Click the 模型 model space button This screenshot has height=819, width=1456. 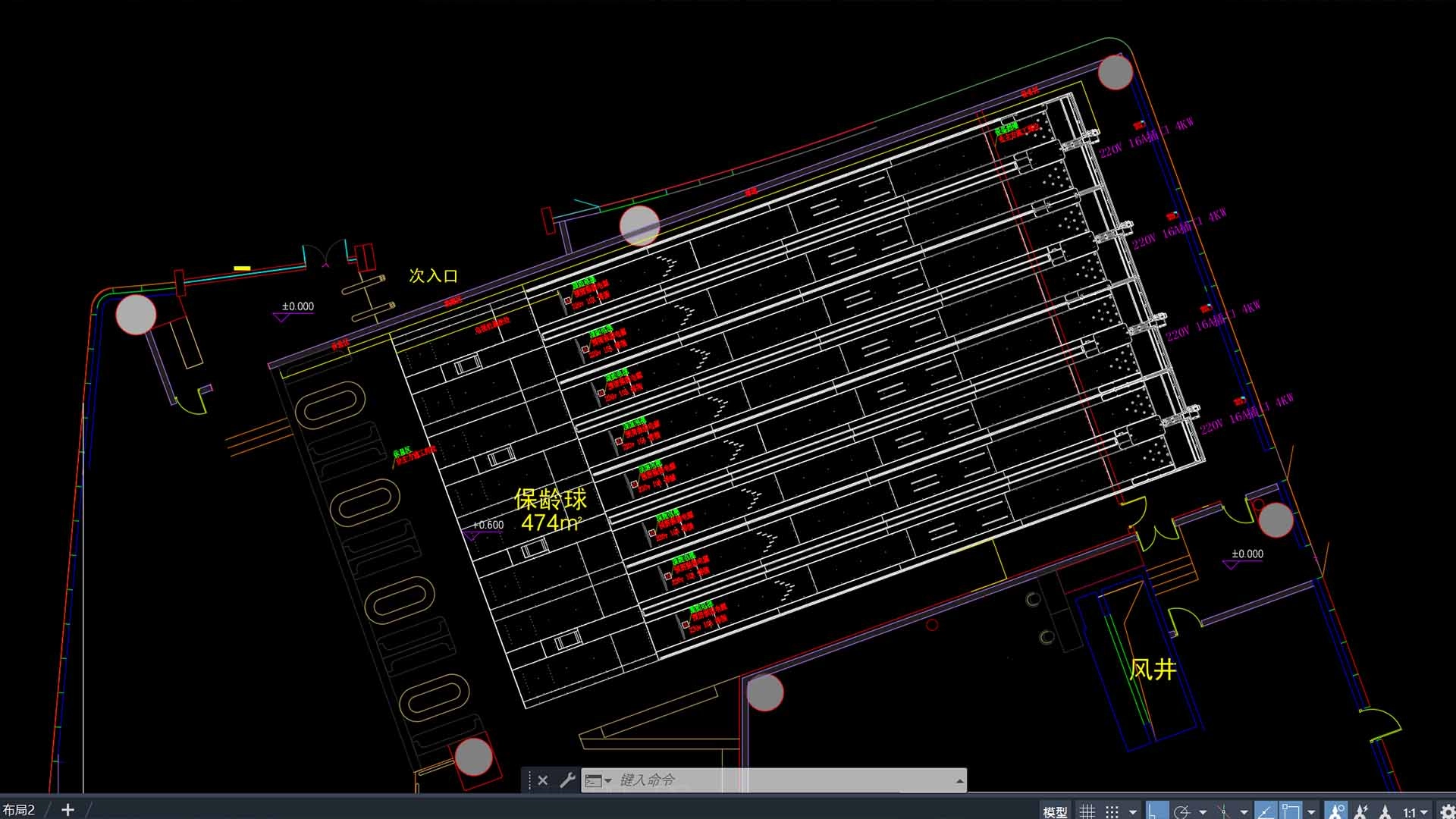click(x=1055, y=811)
